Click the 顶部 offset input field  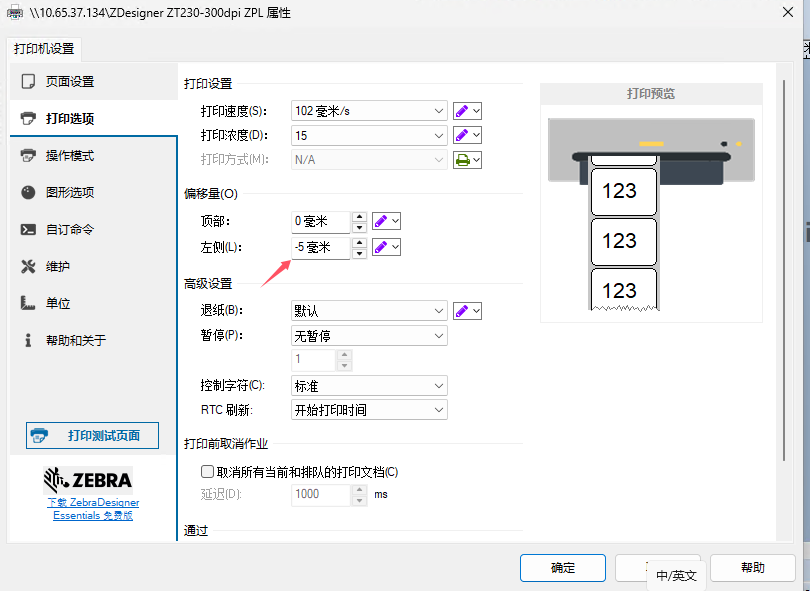click(321, 222)
